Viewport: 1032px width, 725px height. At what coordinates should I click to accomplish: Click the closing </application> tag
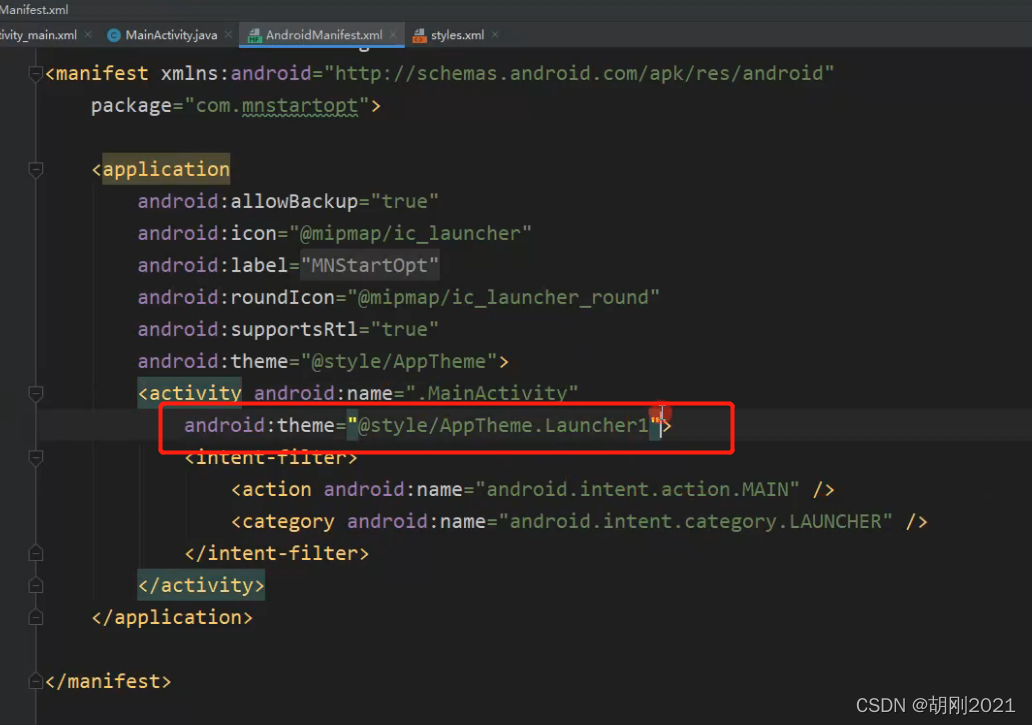coord(172,617)
